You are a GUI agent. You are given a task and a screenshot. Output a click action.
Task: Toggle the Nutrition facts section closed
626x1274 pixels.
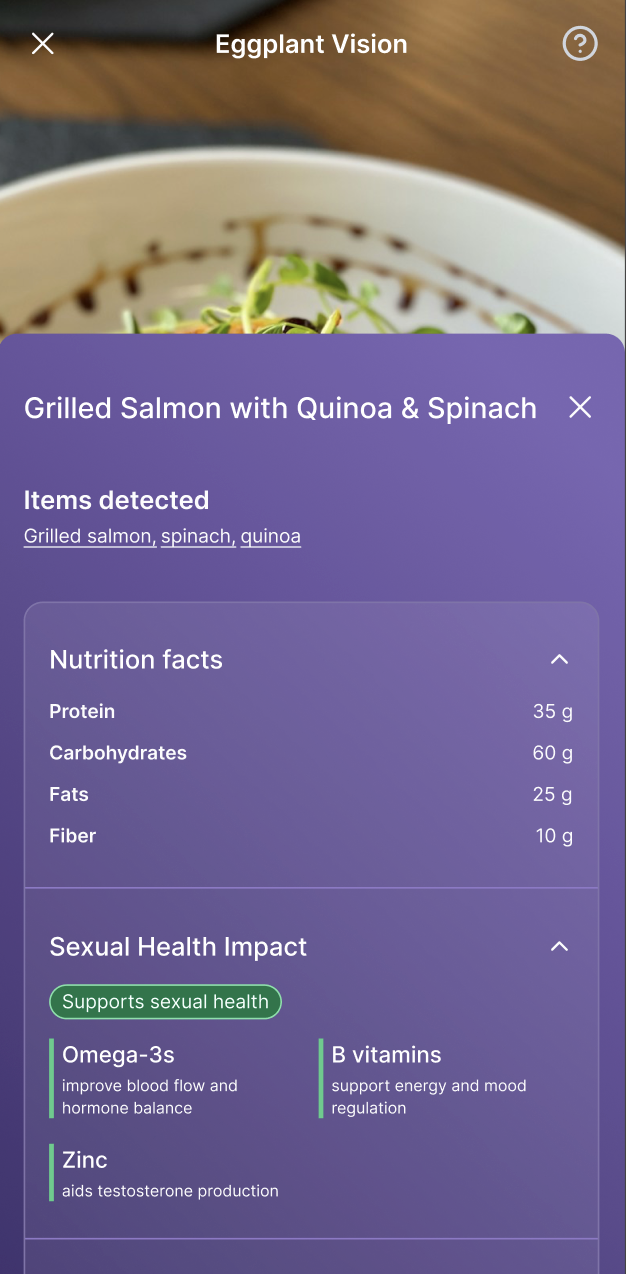point(559,659)
